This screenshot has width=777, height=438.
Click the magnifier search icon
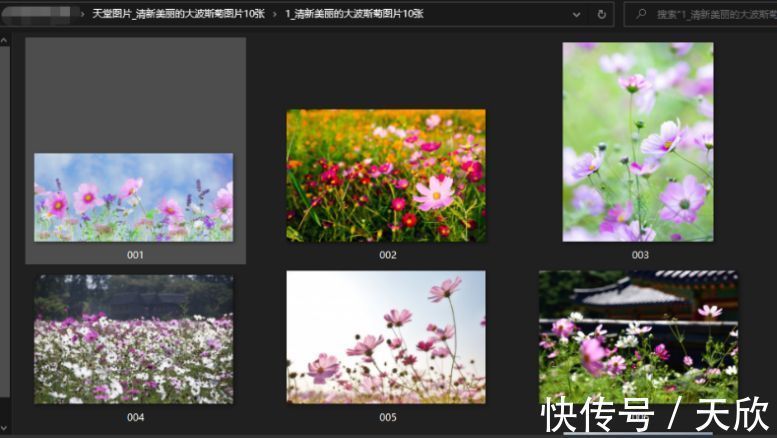tap(640, 15)
